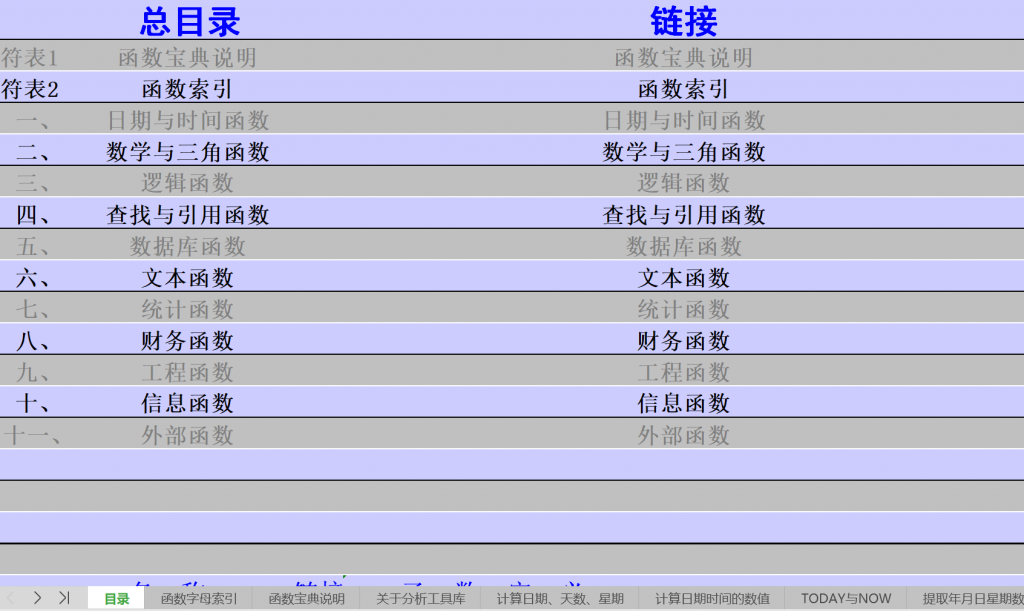This screenshot has height=611, width=1024.
Task: Open the 工程函数 link in 链接 column
Action: 683,372
